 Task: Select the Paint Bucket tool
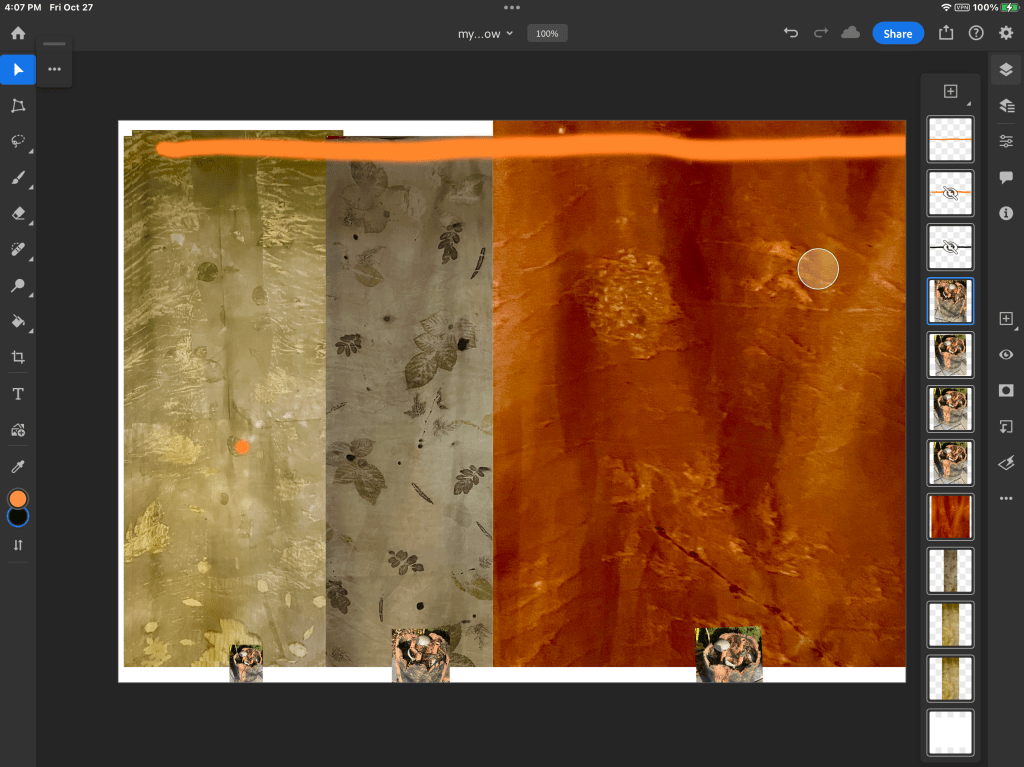(x=18, y=321)
